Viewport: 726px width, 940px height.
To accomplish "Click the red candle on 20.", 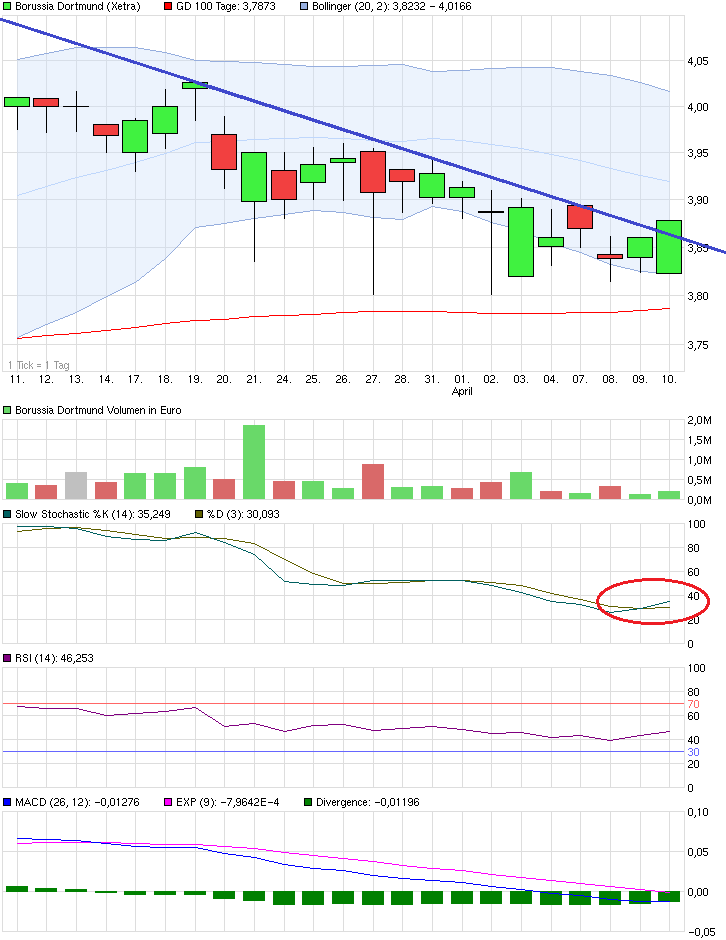I will pyautogui.click(x=224, y=152).
